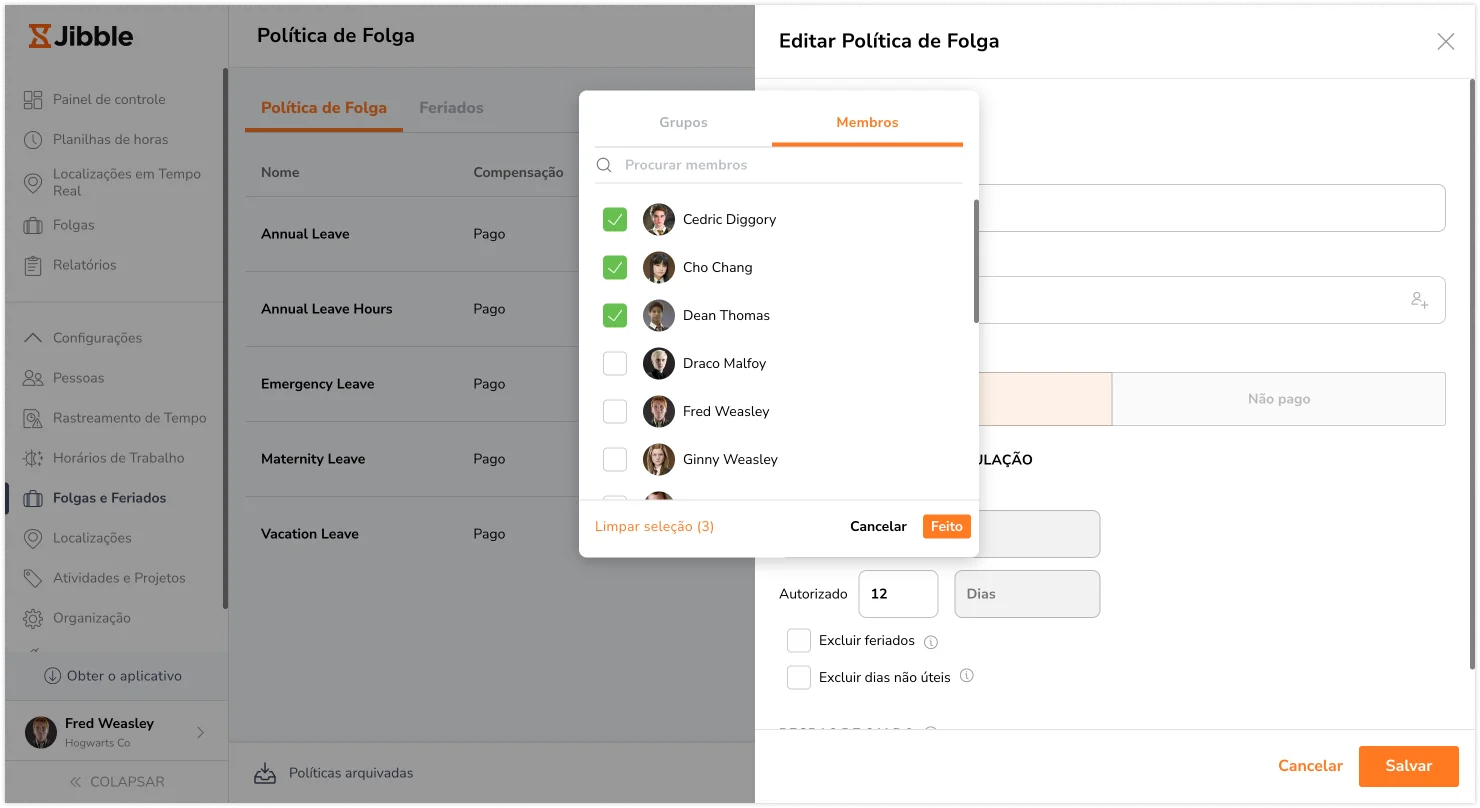Enable Excluir dias não úteis checkbox
The height and width of the screenshot is (808, 1480).
click(798, 677)
